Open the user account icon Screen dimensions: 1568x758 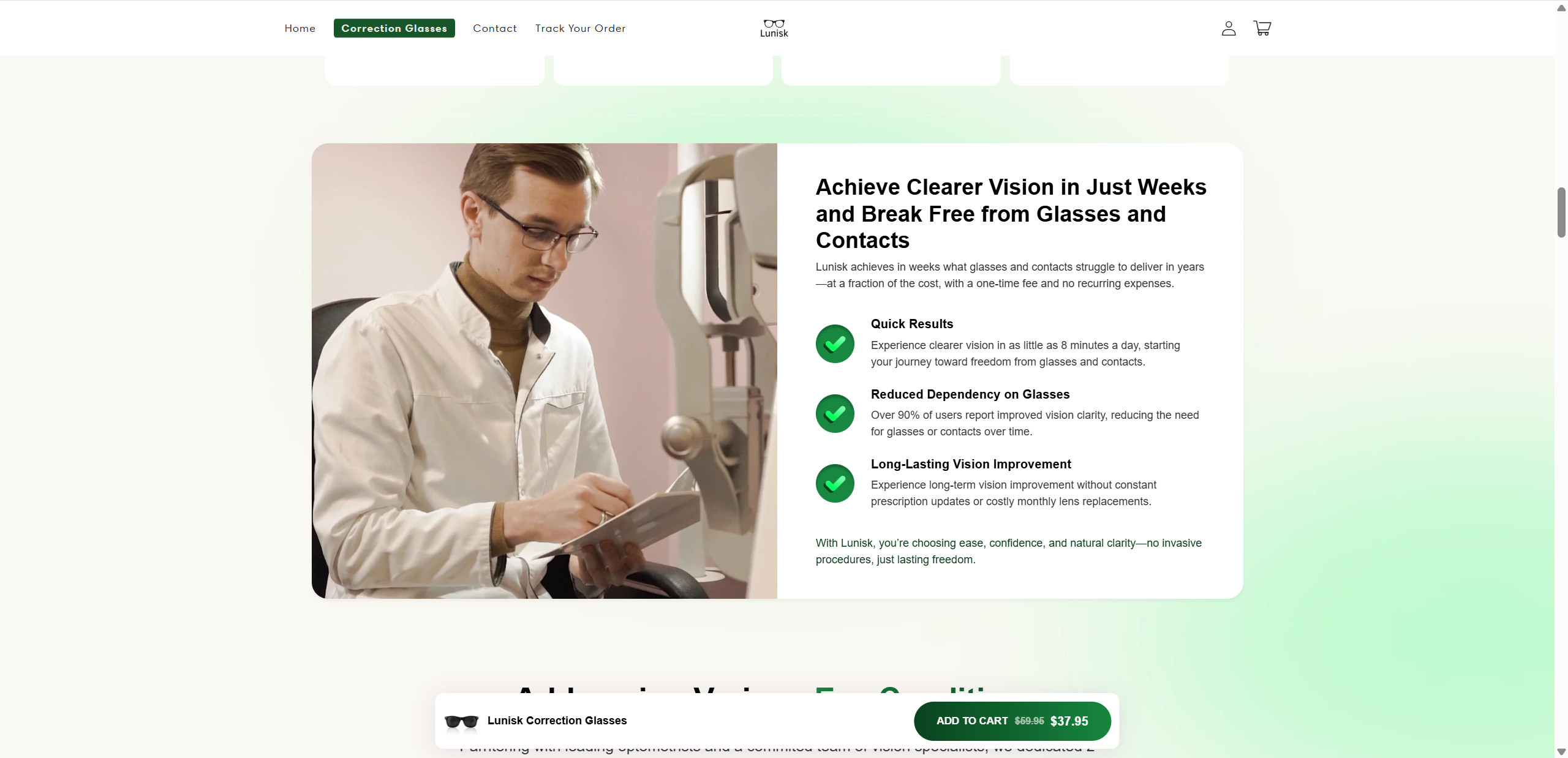[x=1228, y=28]
